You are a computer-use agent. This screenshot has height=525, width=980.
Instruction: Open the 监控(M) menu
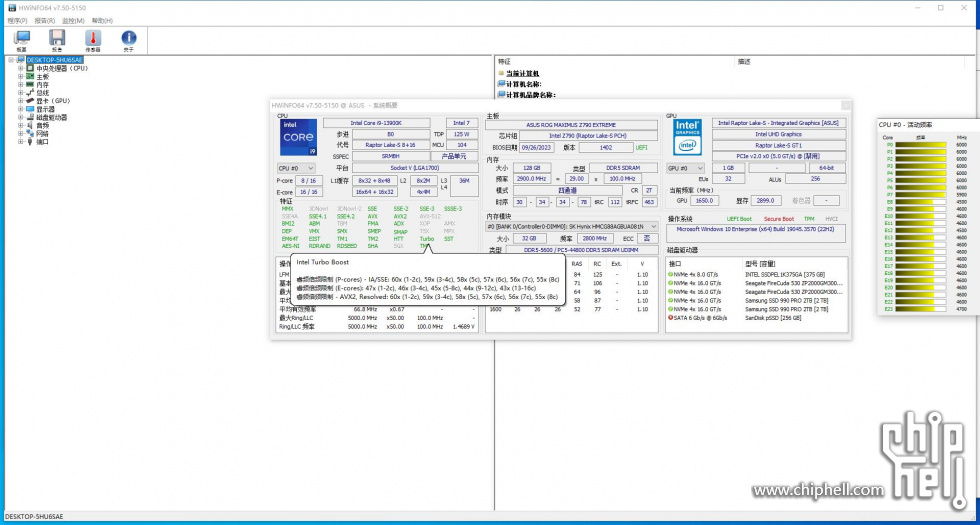point(73,21)
